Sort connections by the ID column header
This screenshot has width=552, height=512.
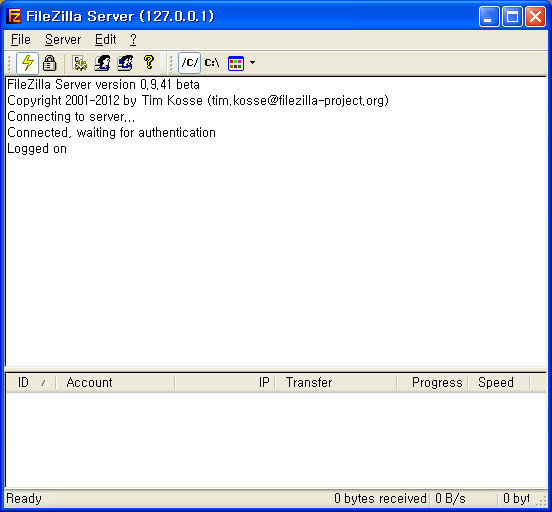coord(31,383)
